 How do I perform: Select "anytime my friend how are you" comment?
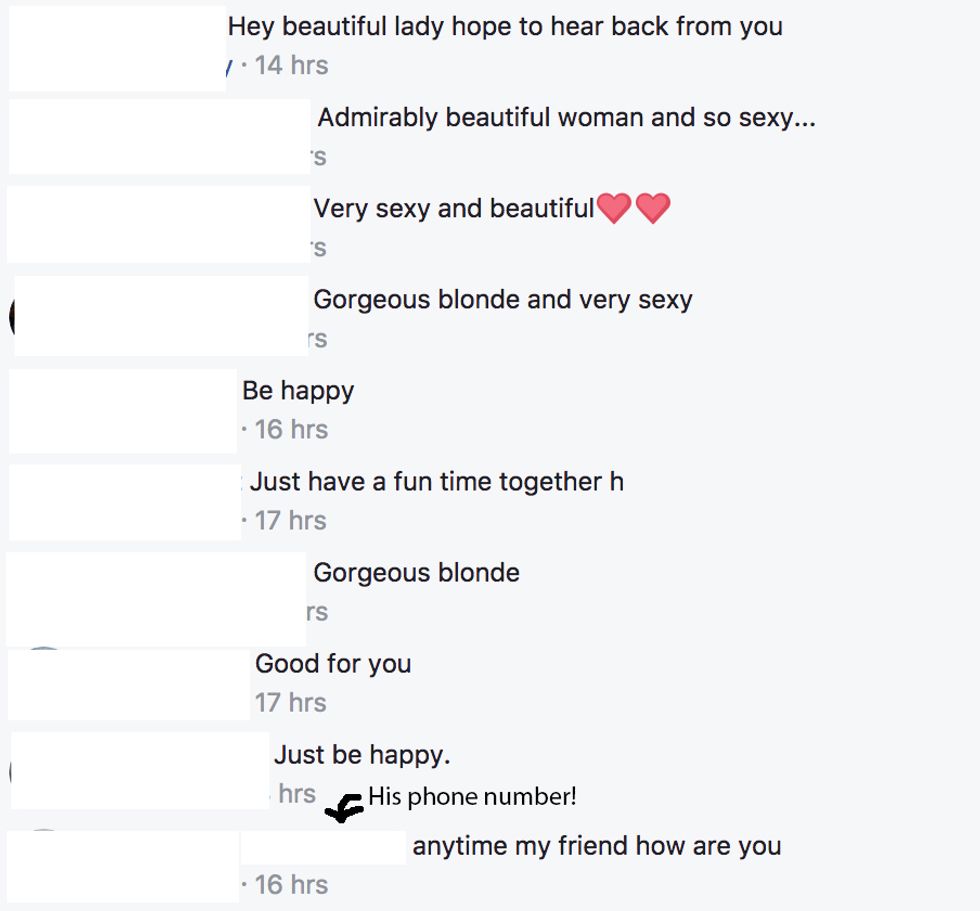pyautogui.click(x=597, y=846)
